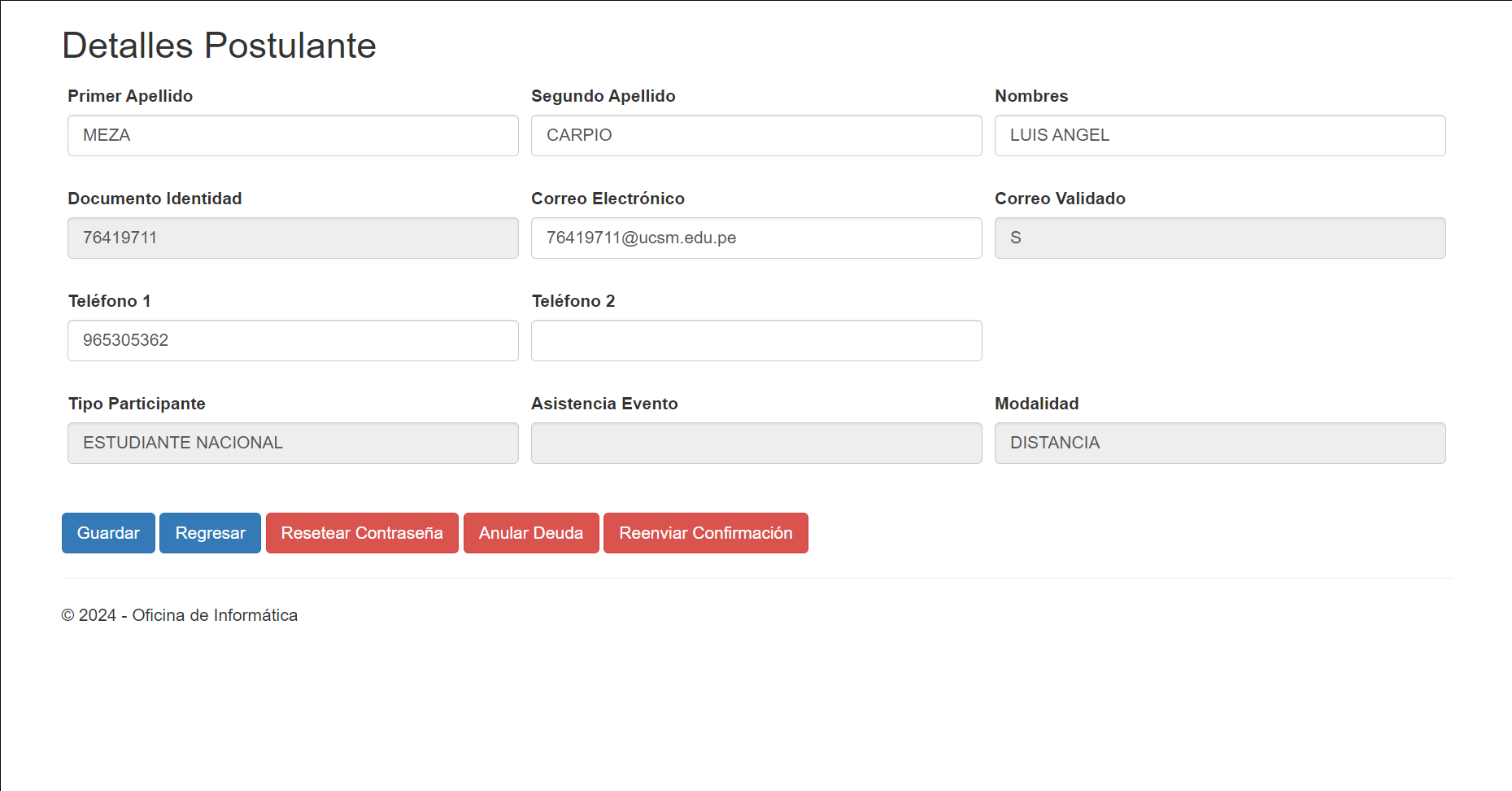This screenshot has height=791, width=1512.
Task: Click the 2024 Oficina de Informática footer
Action: [x=180, y=615]
